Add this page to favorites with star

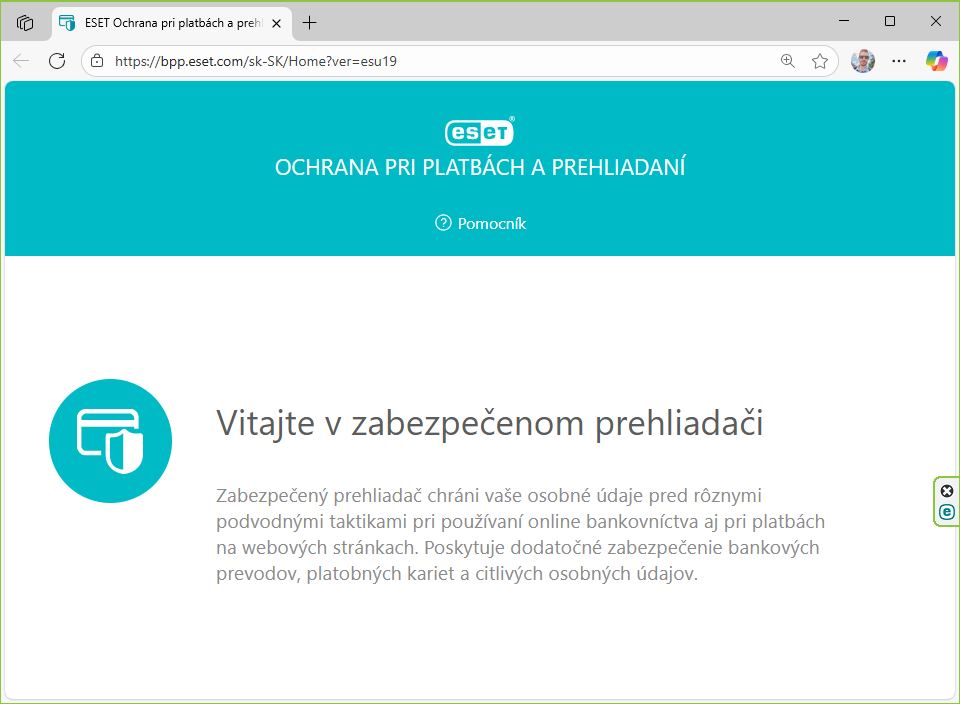pyautogui.click(x=820, y=61)
